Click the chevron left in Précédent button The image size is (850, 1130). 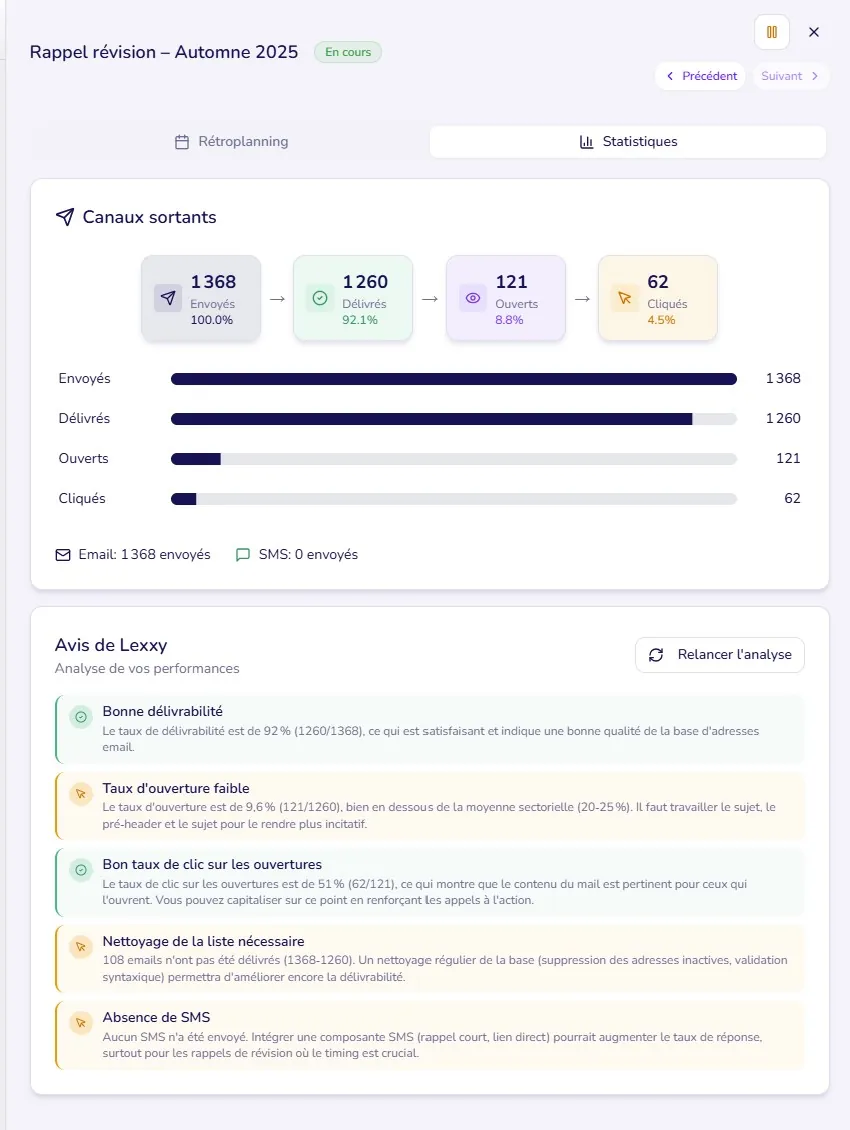pyautogui.click(x=670, y=76)
